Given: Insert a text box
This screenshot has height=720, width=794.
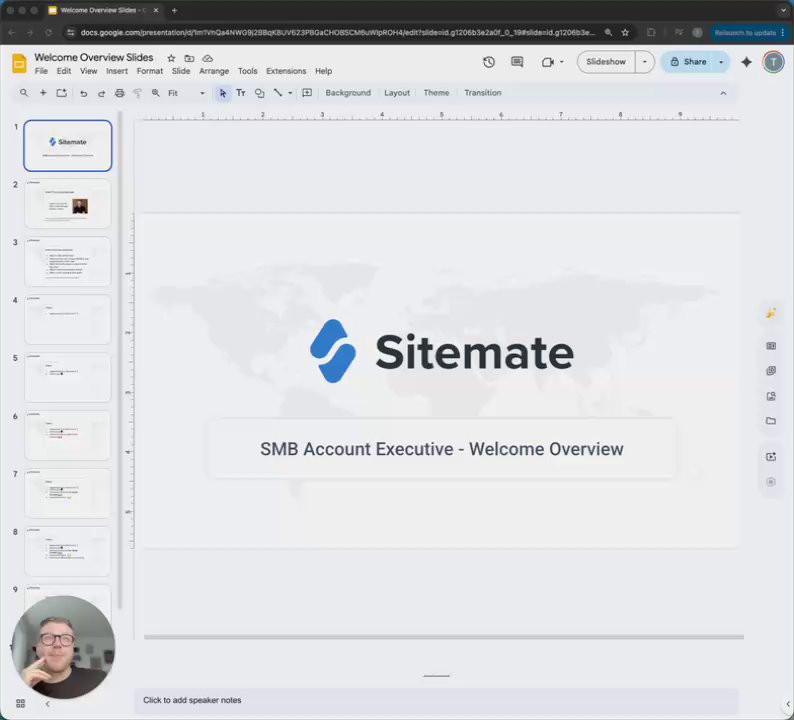Looking at the screenshot, I should (241, 93).
